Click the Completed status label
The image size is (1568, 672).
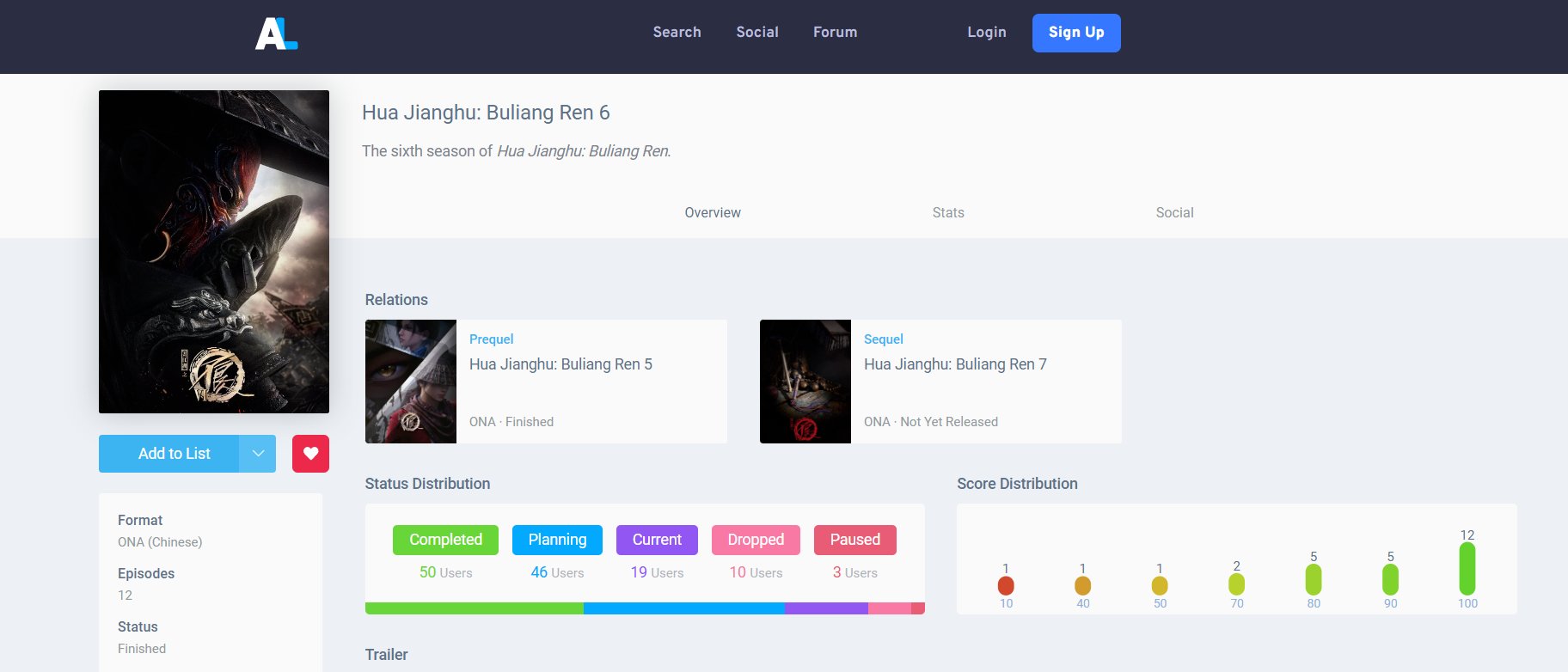coord(445,540)
